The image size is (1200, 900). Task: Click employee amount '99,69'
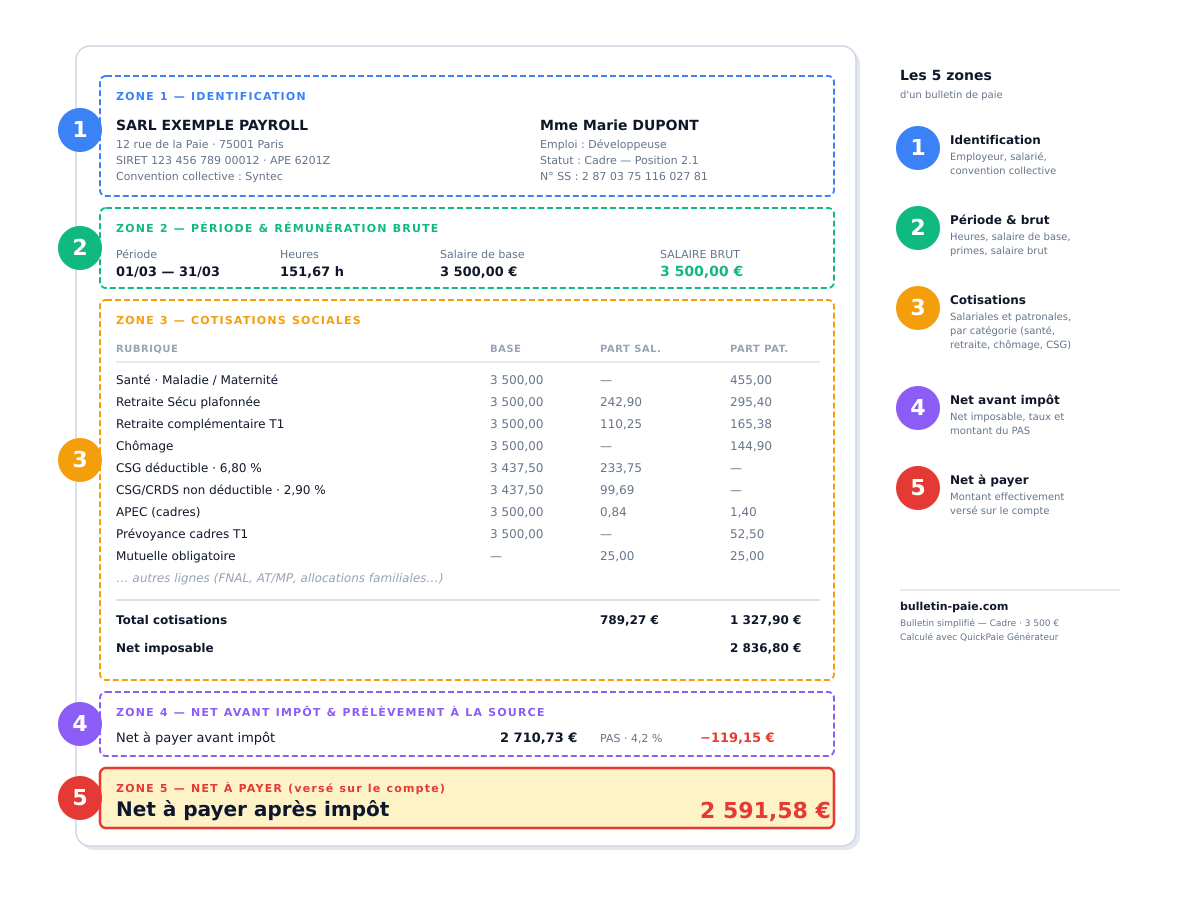pos(617,490)
